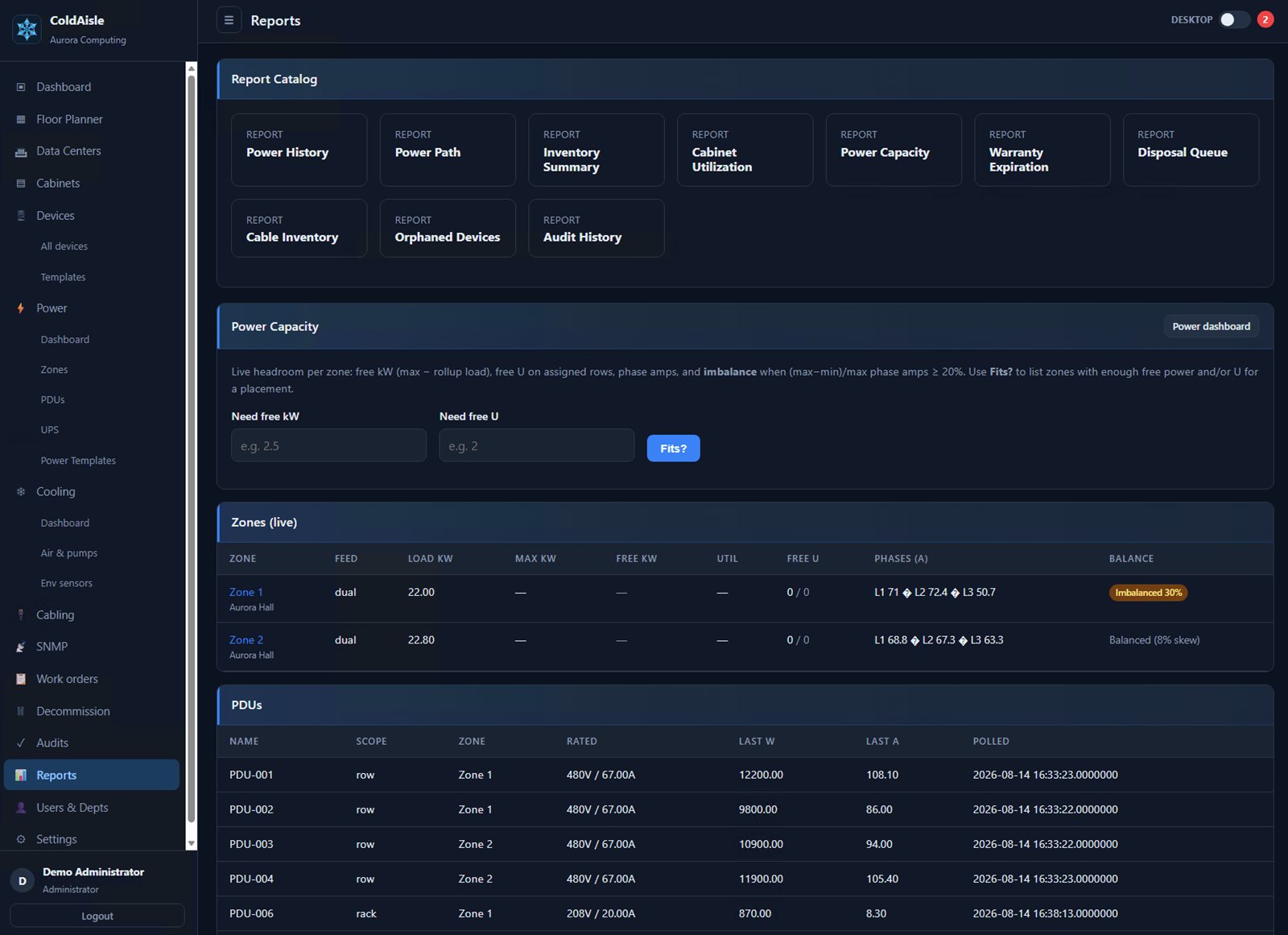Open the Power Capacity report card
Image resolution: width=1288 pixels, height=935 pixels.
[894, 150]
